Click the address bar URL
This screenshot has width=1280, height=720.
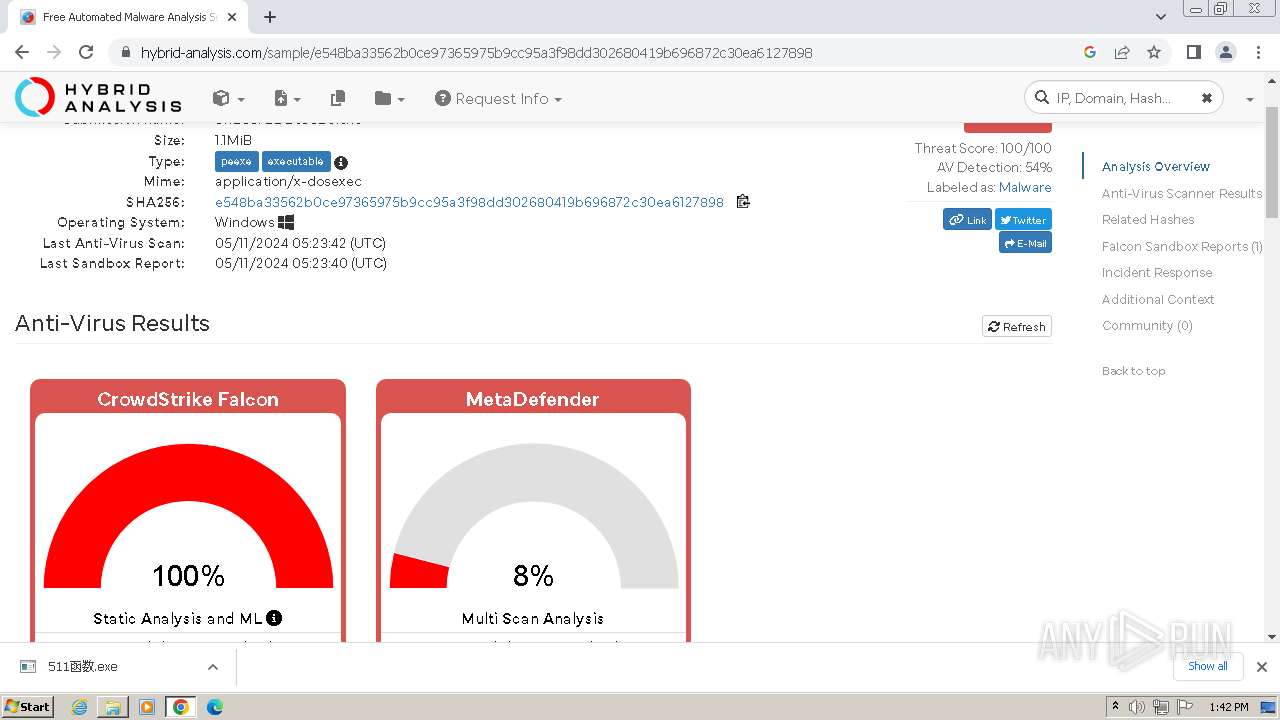[476, 53]
